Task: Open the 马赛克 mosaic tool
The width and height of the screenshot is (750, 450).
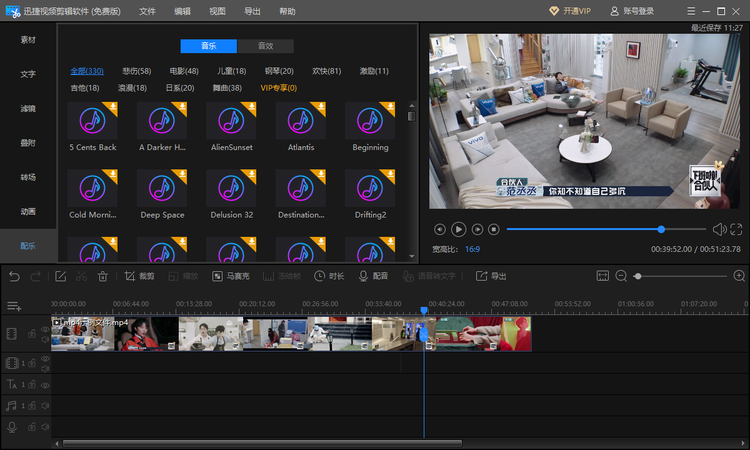Action: click(229, 276)
